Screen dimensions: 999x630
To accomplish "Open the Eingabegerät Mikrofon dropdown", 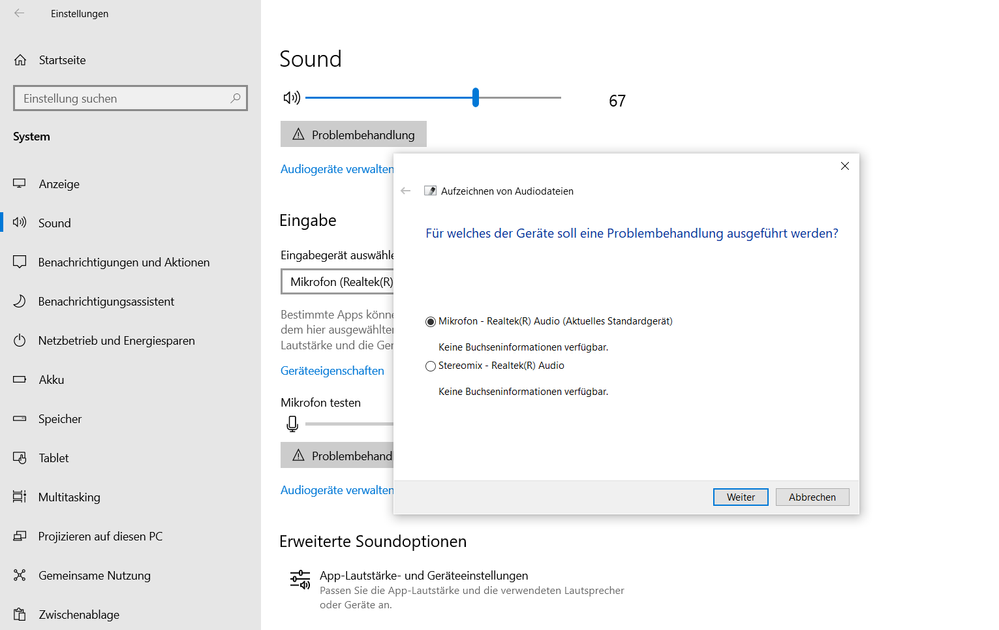I will [338, 282].
